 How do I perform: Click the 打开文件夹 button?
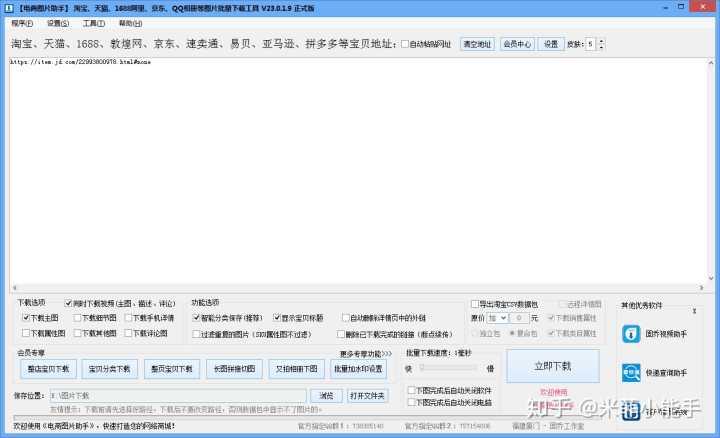(x=367, y=396)
